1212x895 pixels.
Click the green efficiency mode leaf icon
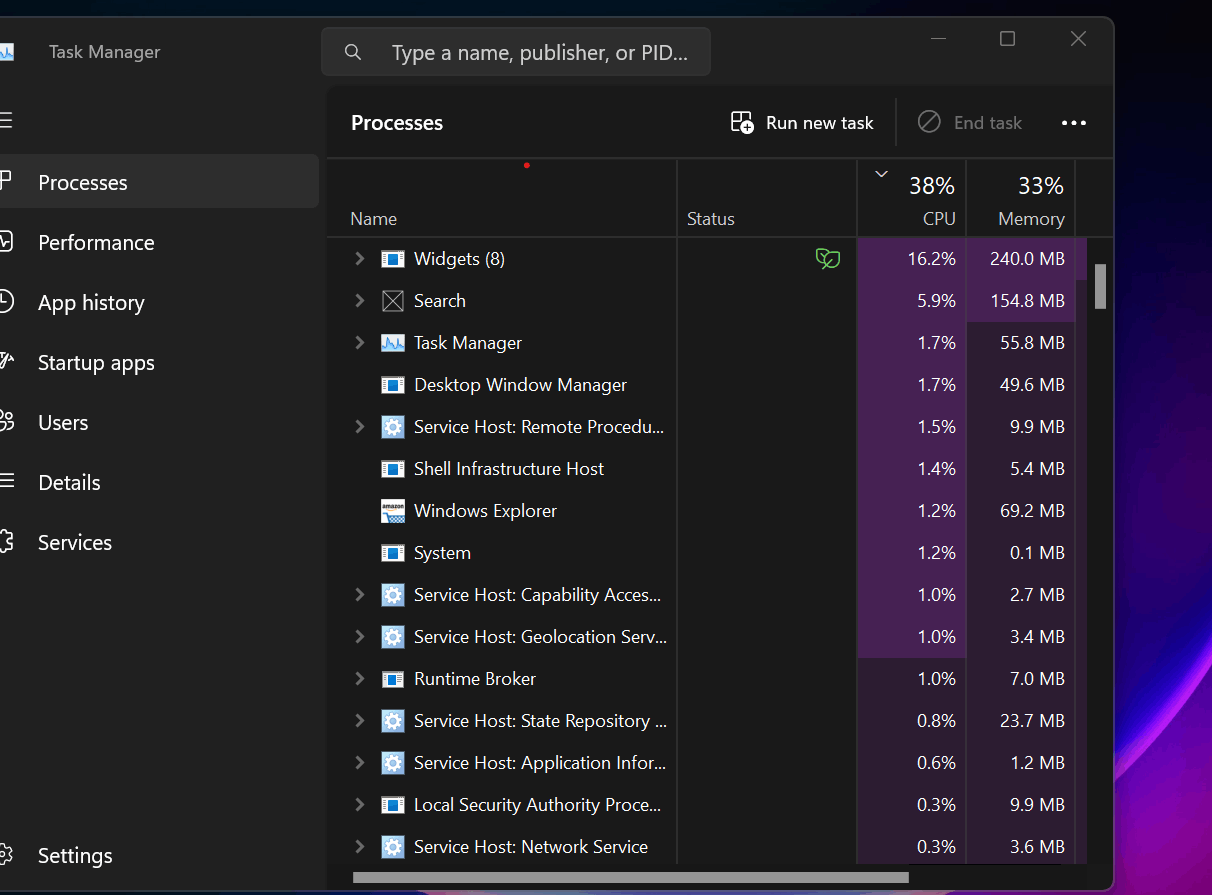[x=828, y=259]
